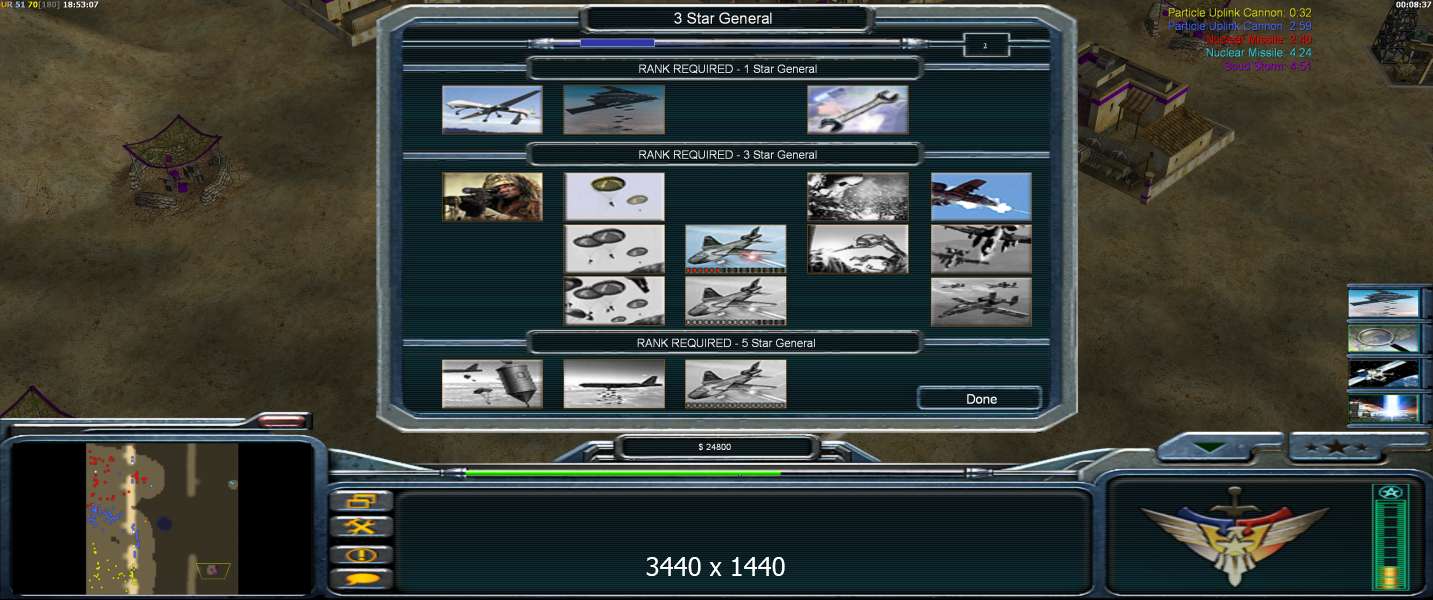Select the 5-star bomb drop power

click(492, 384)
